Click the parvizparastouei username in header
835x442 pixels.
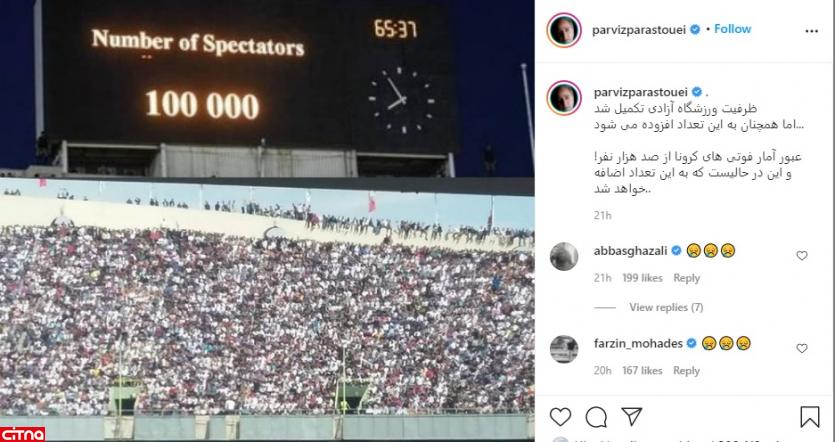tap(641, 30)
